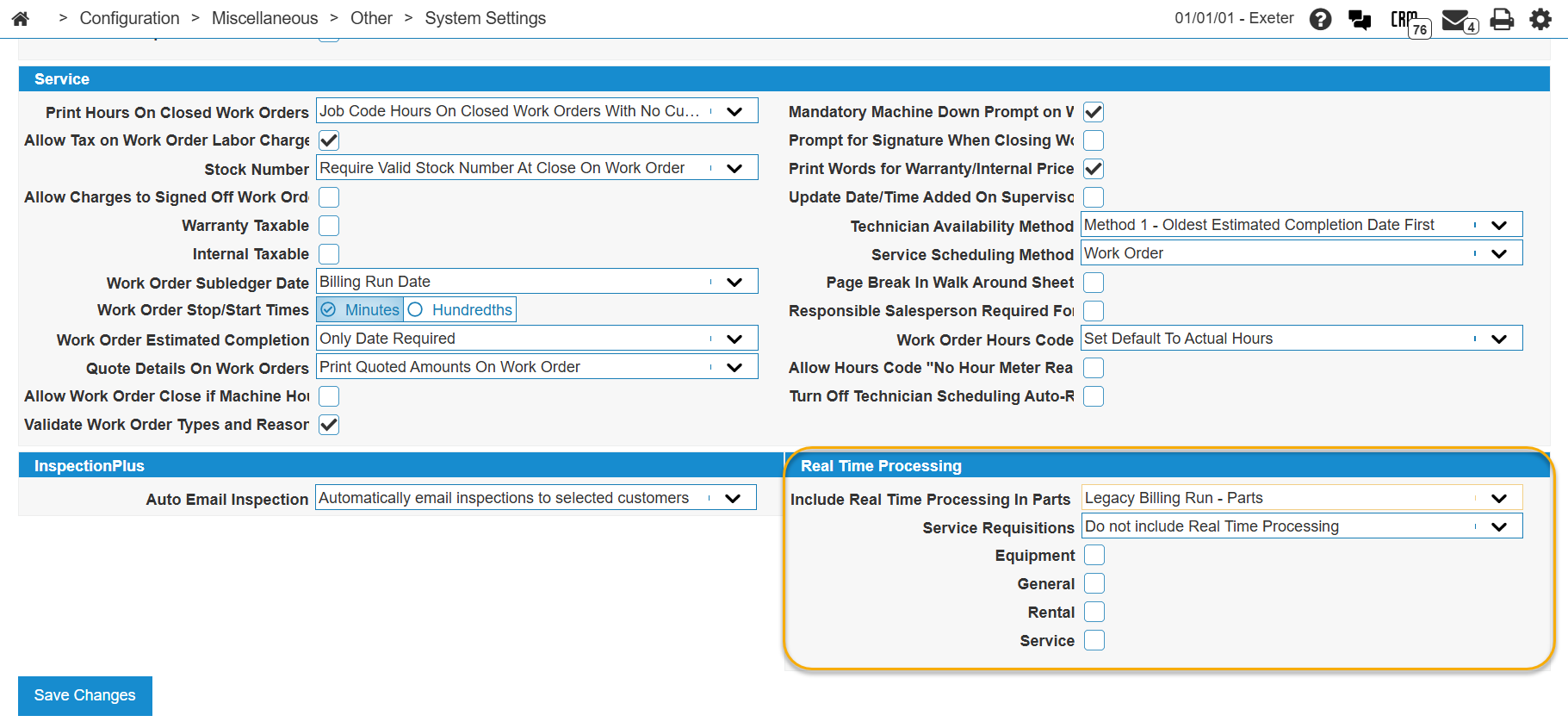Open the Technician Availability Method dropdown
This screenshot has width=1568, height=728.
[x=1498, y=225]
